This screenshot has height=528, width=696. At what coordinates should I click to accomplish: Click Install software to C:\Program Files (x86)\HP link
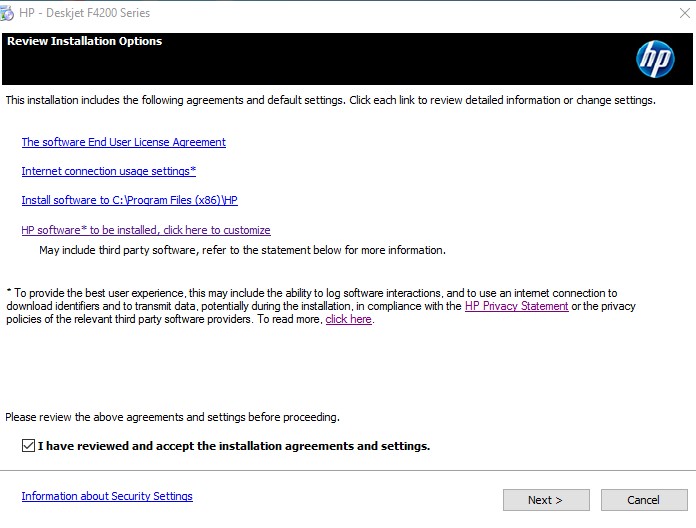[x=130, y=200]
